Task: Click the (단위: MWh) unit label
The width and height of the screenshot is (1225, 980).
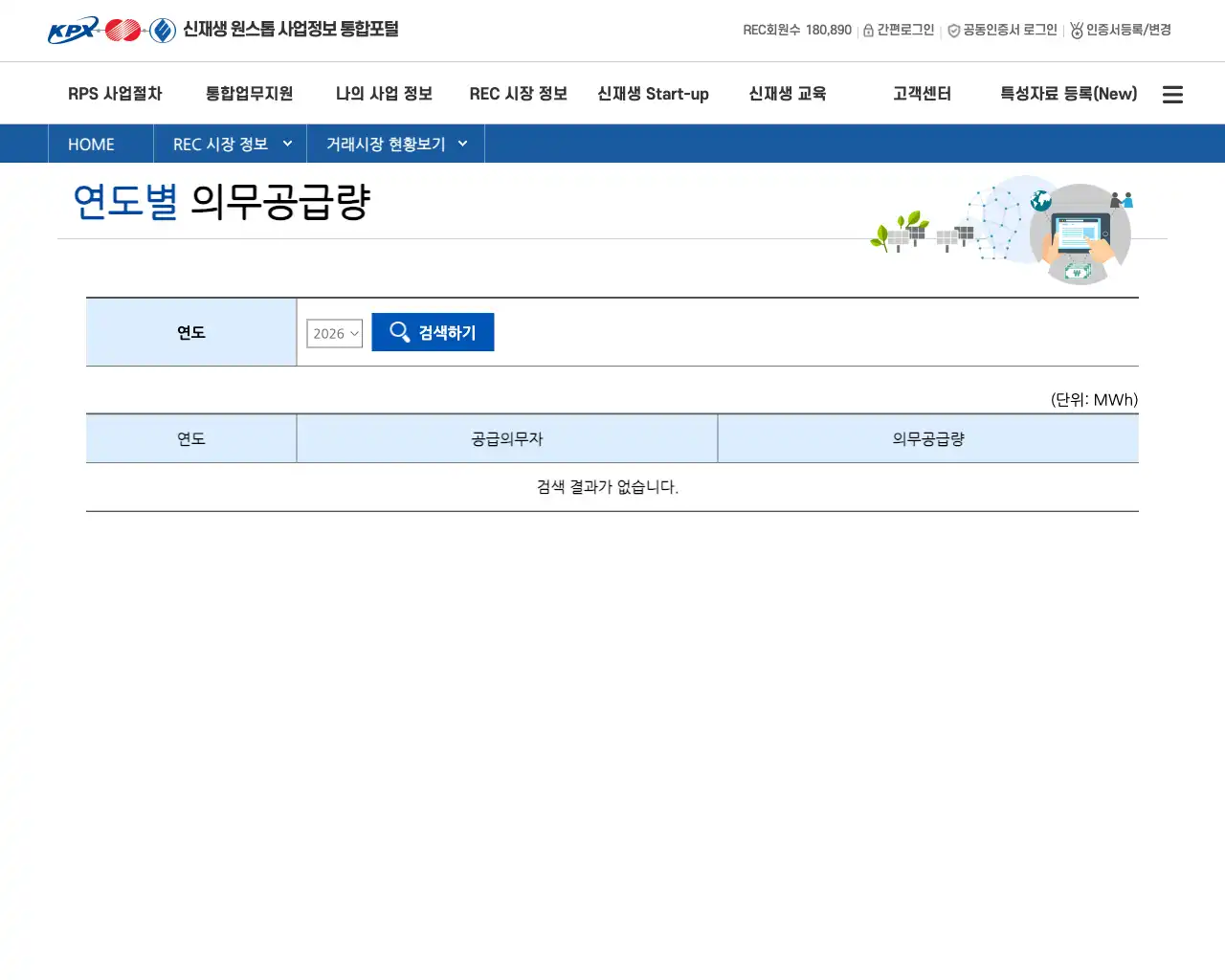Action: click(x=1094, y=400)
